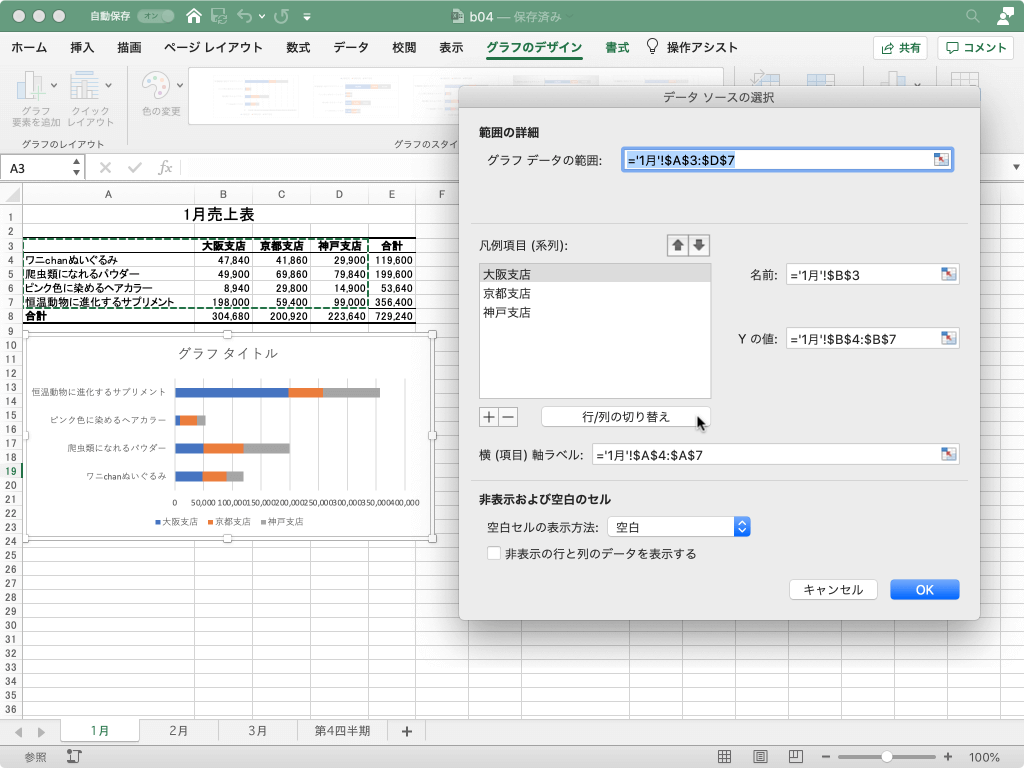Open the データ tab
The width and height of the screenshot is (1024, 768).
[x=351, y=48]
